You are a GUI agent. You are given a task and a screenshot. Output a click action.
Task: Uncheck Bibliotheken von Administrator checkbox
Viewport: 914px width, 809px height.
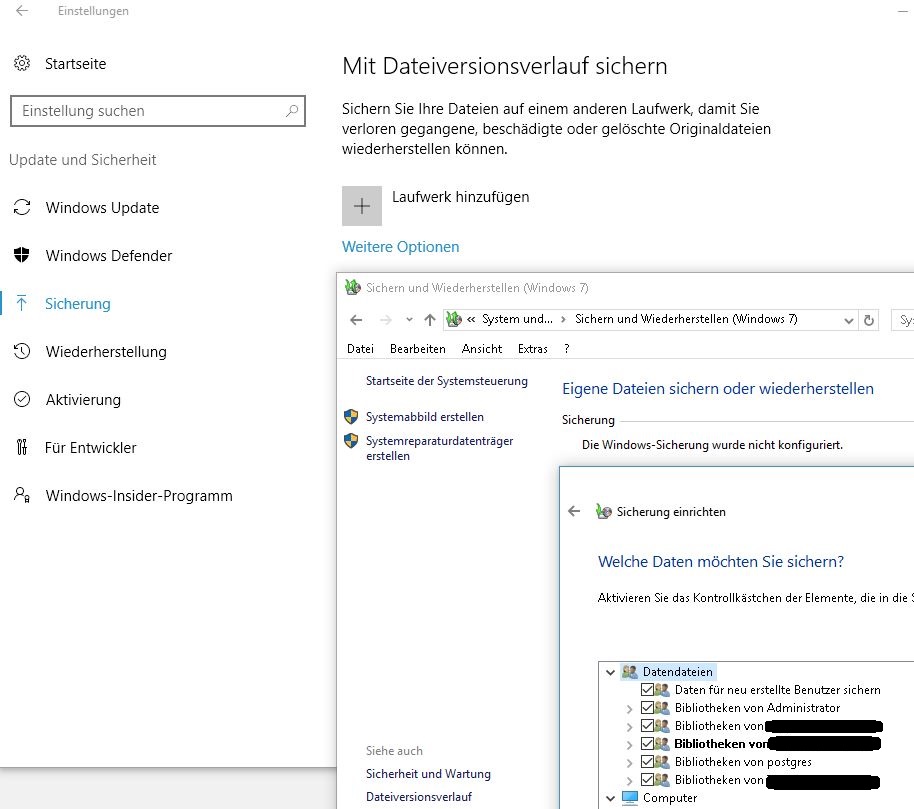[647, 708]
